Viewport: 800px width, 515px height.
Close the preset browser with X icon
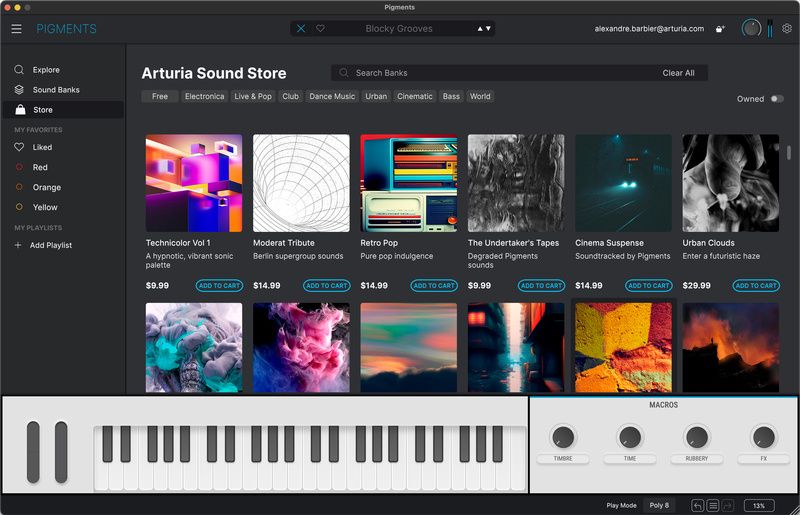tap(301, 29)
